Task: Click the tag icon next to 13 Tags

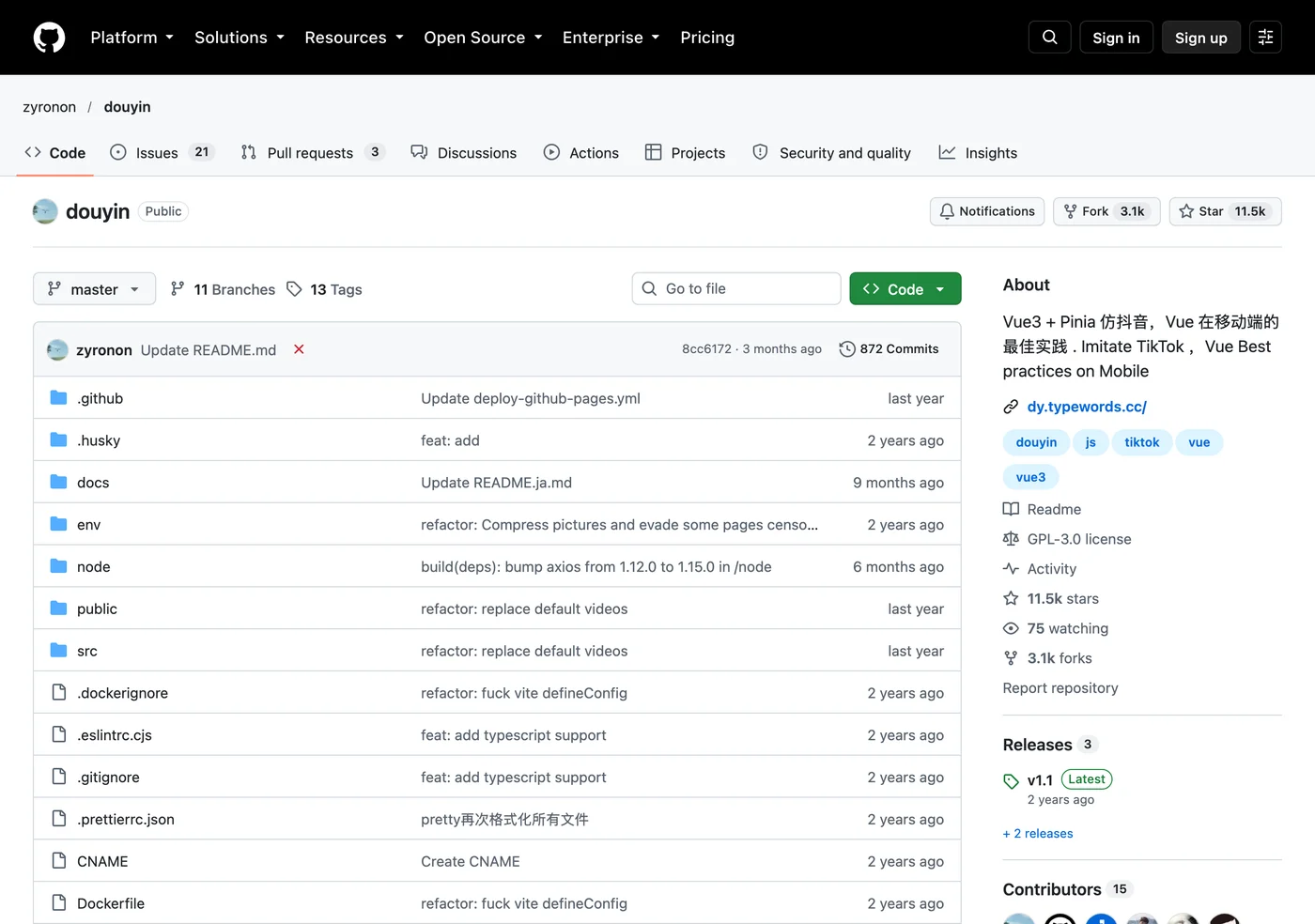Action: pos(294,289)
